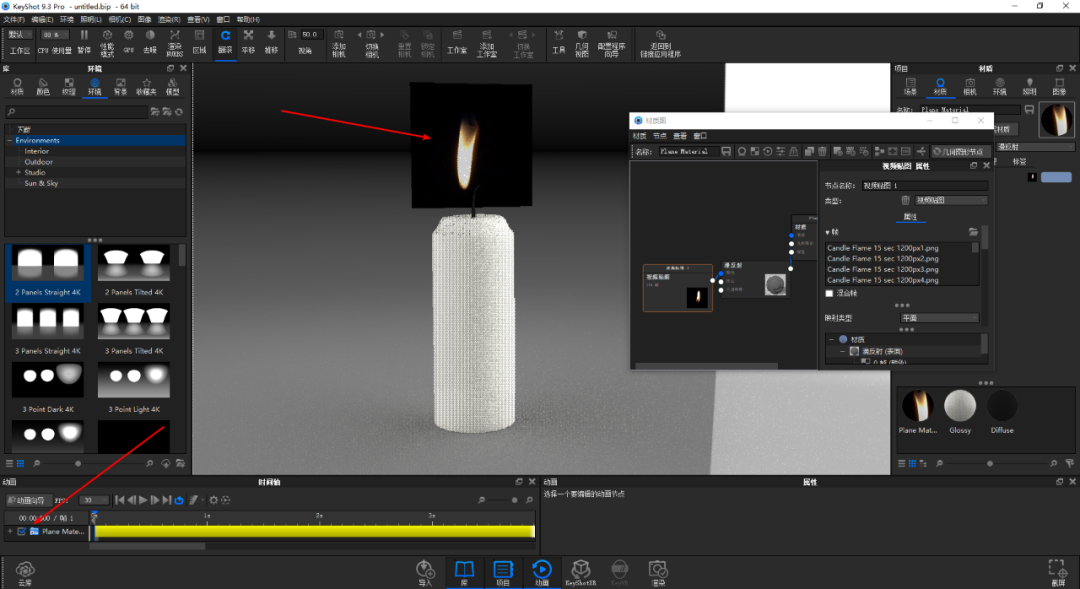The height and width of the screenshot is (589, 1080).
Task: Open the Cloud library (云库) icon
Action: pyautogui.click(x=25, y=572)
